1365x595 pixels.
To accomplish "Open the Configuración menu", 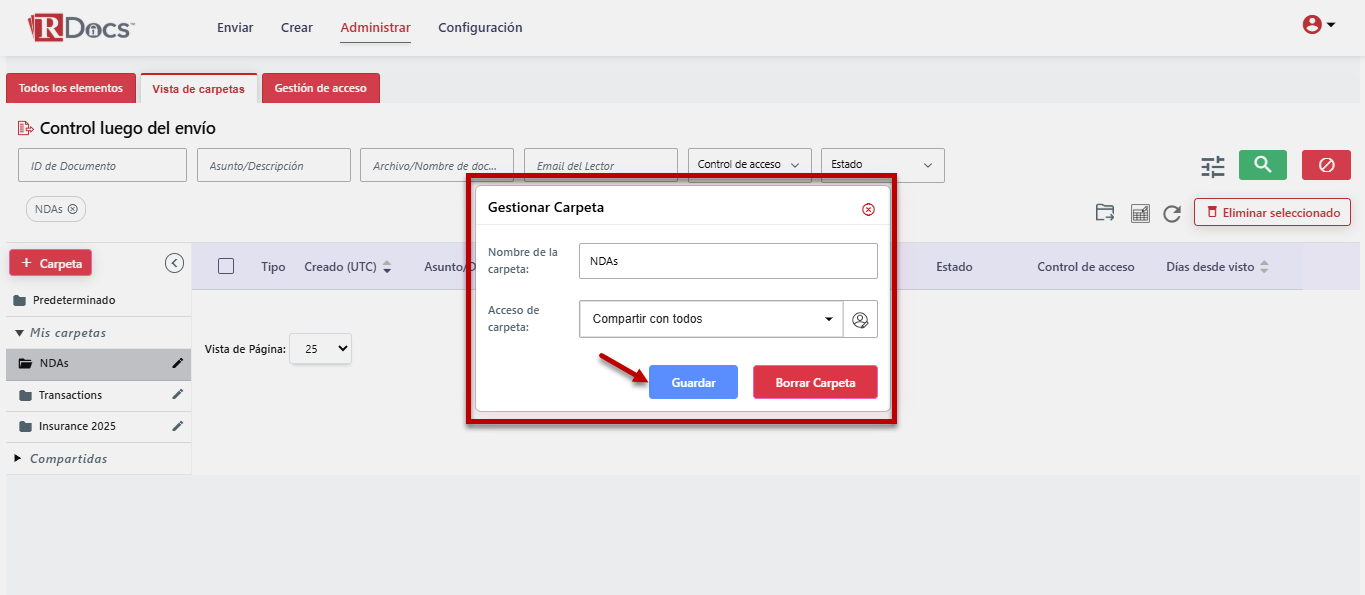I will tap(480, 28).
